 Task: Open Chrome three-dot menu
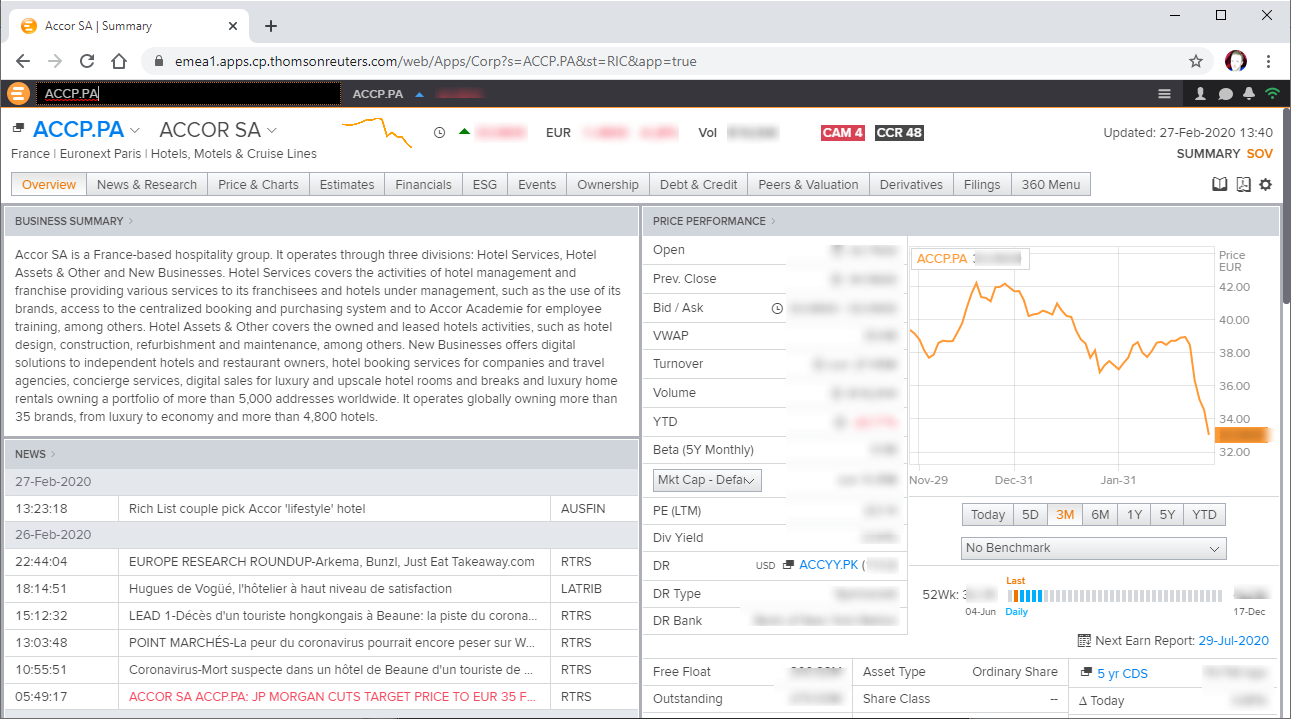pyautogui.click(x=1269, y=61)
